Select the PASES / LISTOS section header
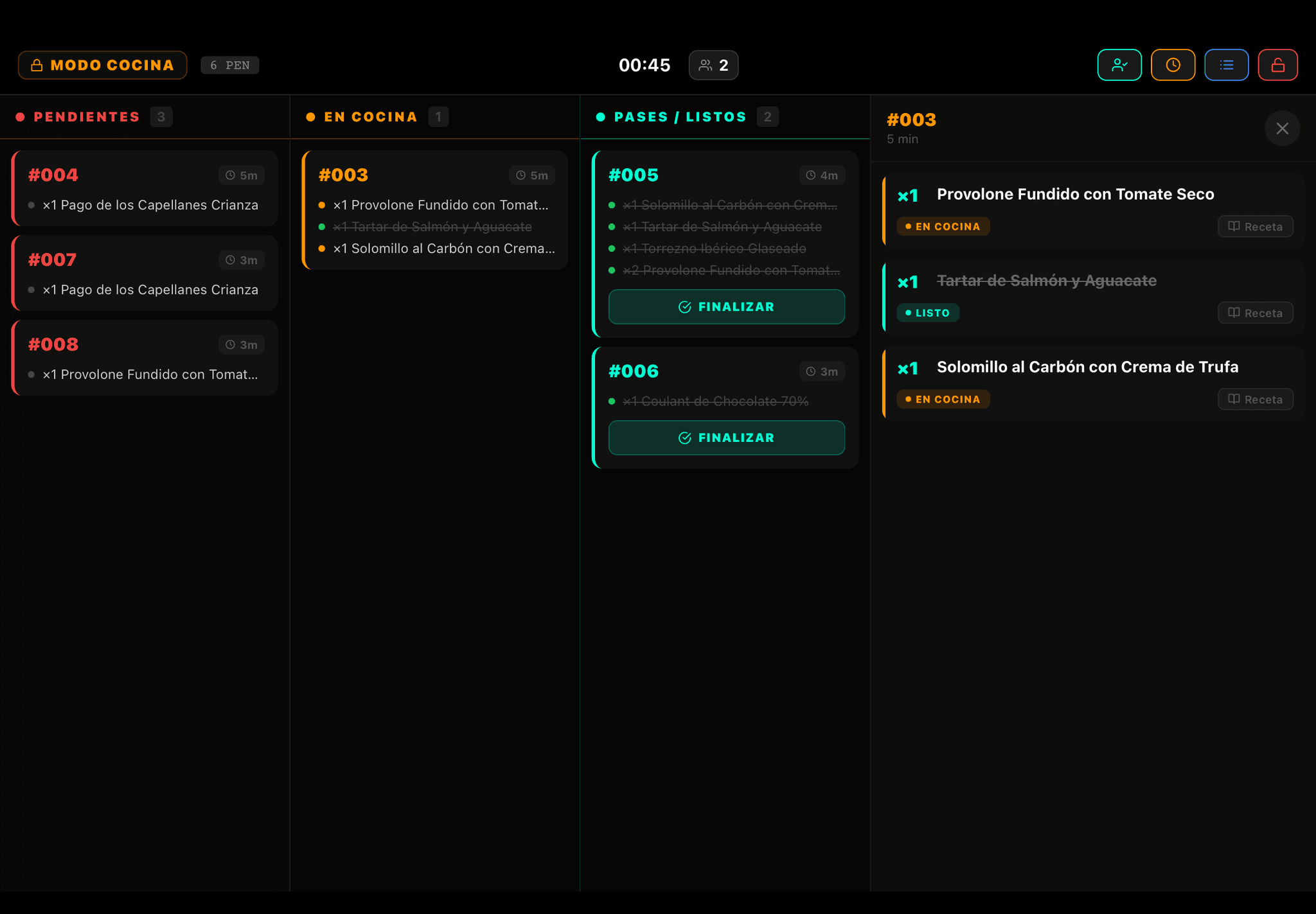The height and width of the screenshot is (914, 1316). coord(680,116)
